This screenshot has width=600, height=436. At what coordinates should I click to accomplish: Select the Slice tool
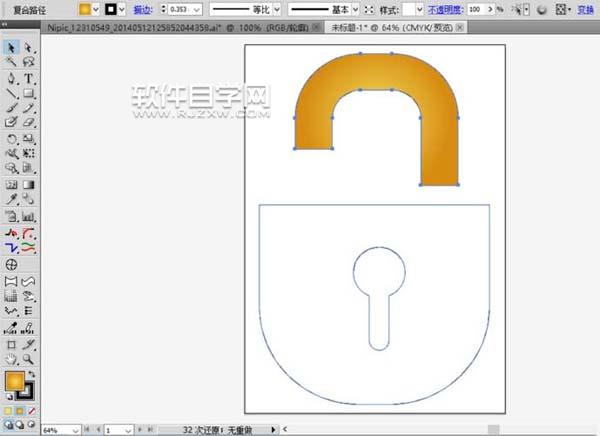28,345
